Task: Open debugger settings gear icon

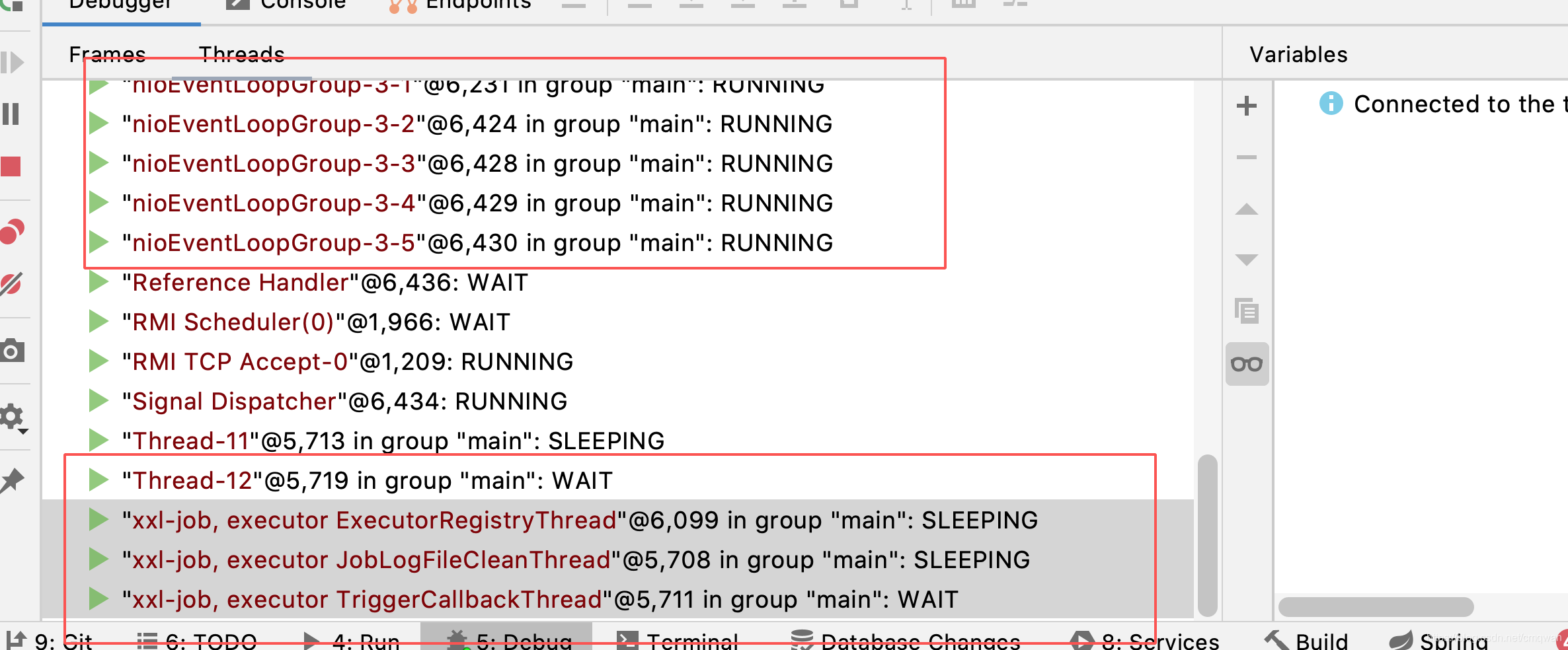Action: pos(13,417)
